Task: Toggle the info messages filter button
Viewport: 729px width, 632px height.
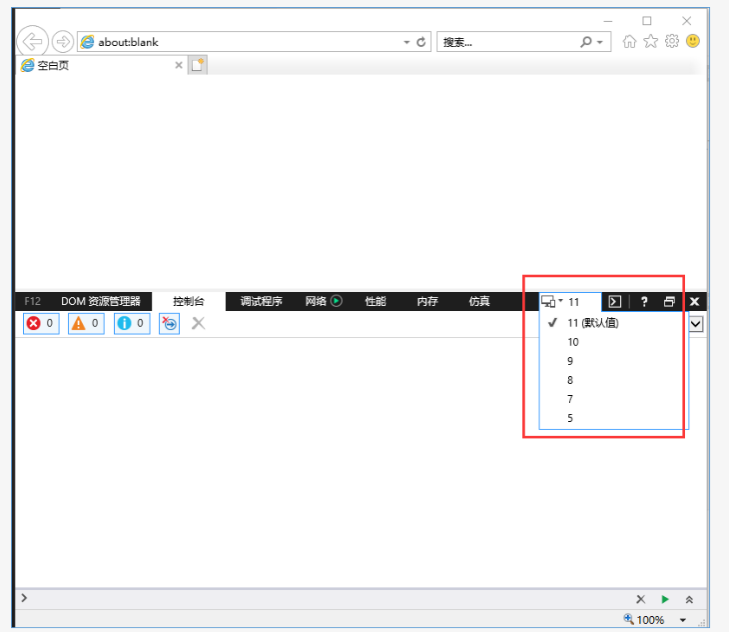Action: pyautogui.click(x=131, y=323)
